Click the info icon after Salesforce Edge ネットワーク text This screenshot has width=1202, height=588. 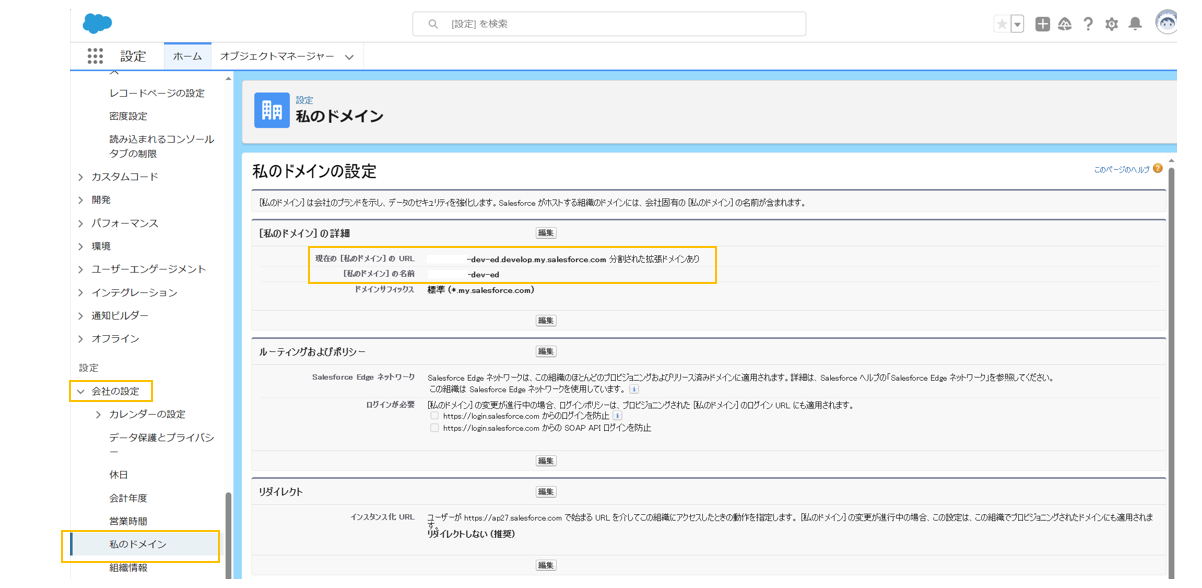point(633,389)
